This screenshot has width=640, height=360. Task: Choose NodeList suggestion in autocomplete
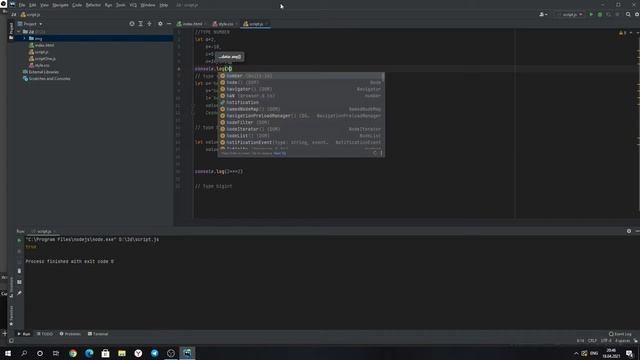(301, 136)
